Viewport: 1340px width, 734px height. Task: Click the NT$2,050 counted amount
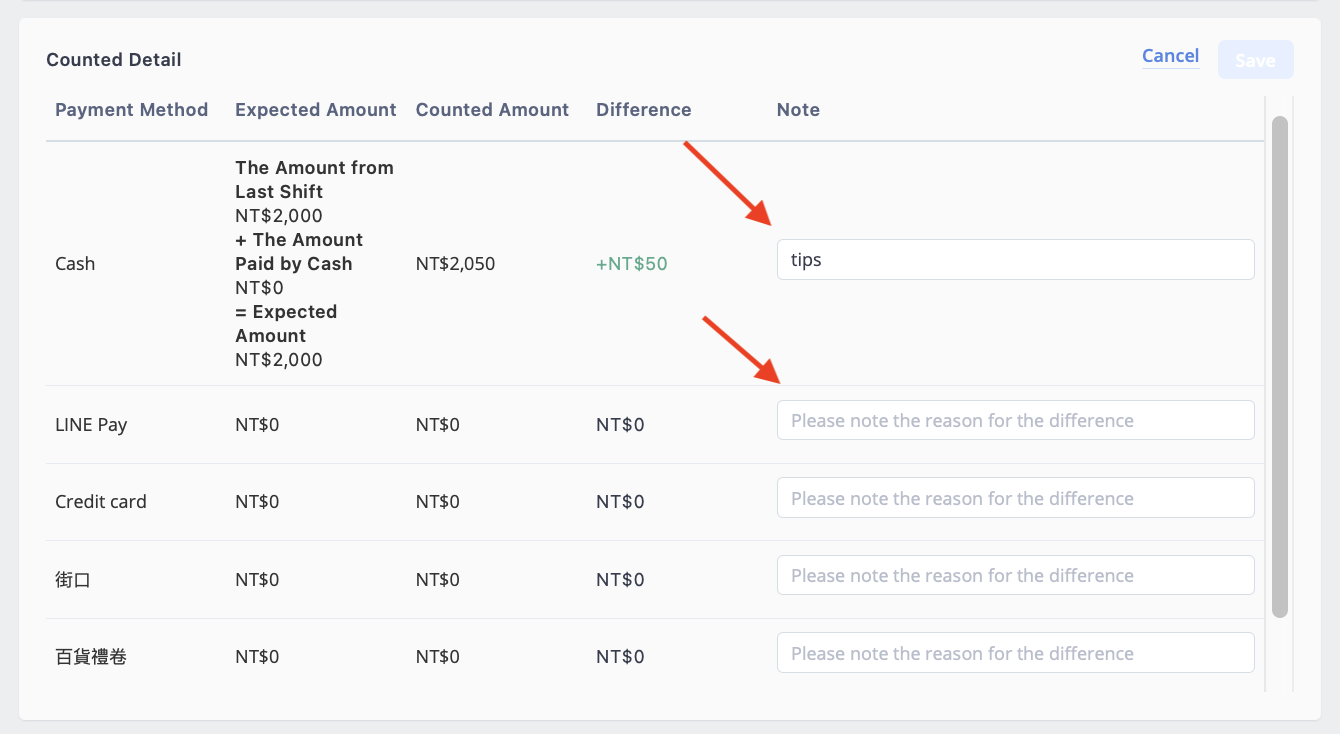click(455, 264)
